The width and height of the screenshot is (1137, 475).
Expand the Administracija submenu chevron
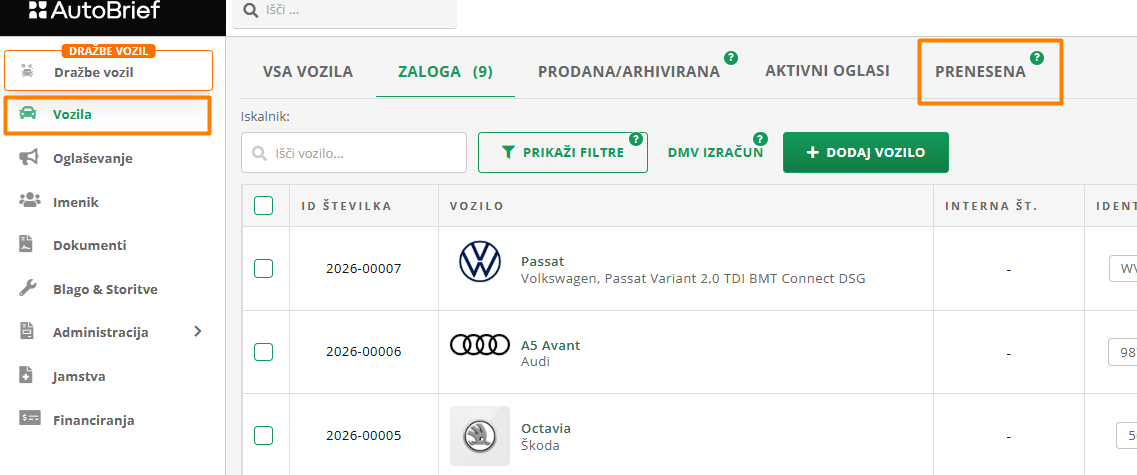[198, 332]
